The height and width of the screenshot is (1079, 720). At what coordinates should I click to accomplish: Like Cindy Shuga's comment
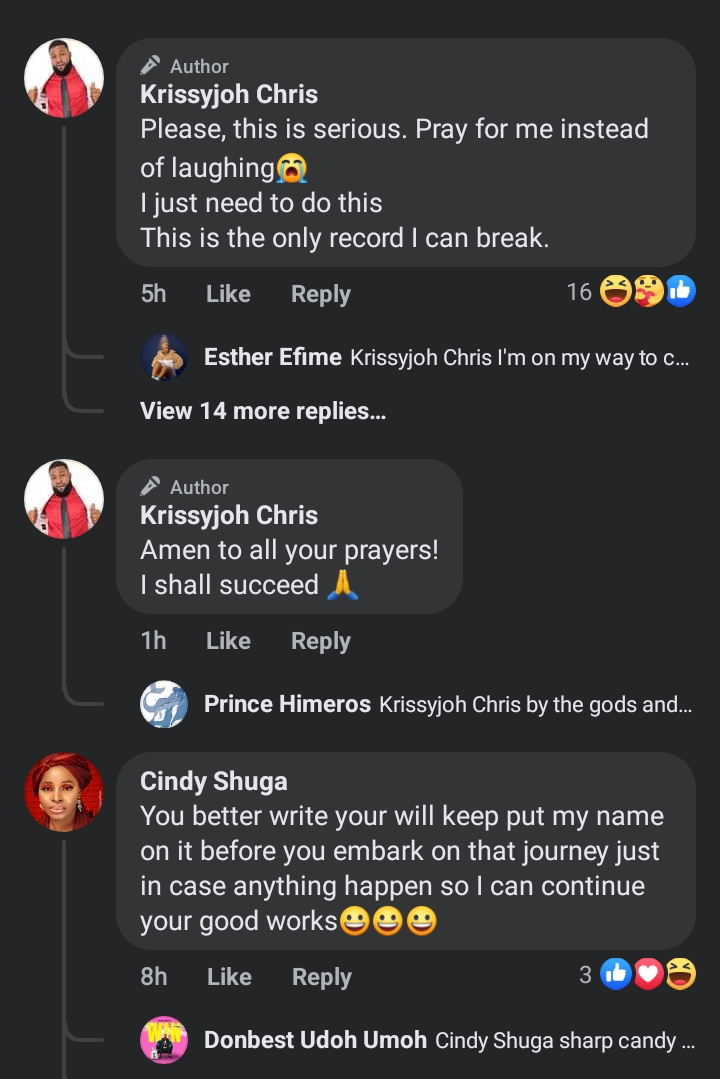[x=229, y=977]
